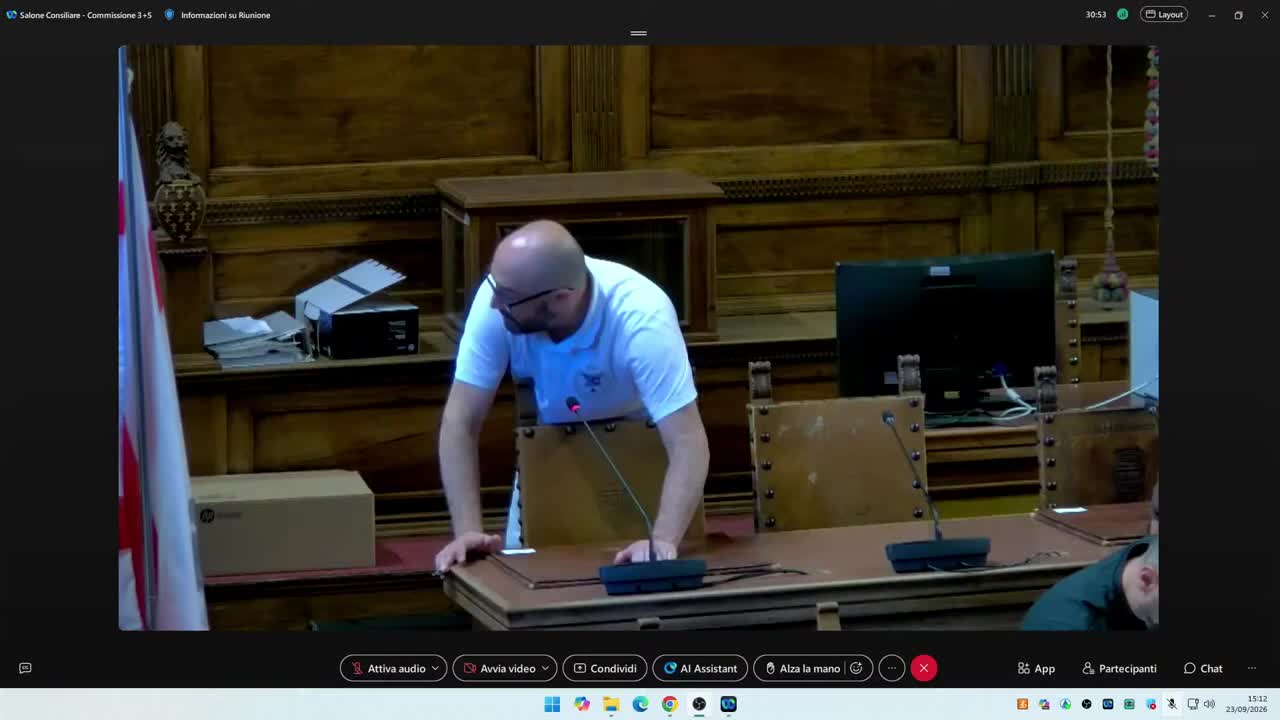Click the Condividi share button
The height and width of the screenshot is (720, 1280).
coord(605,668)
